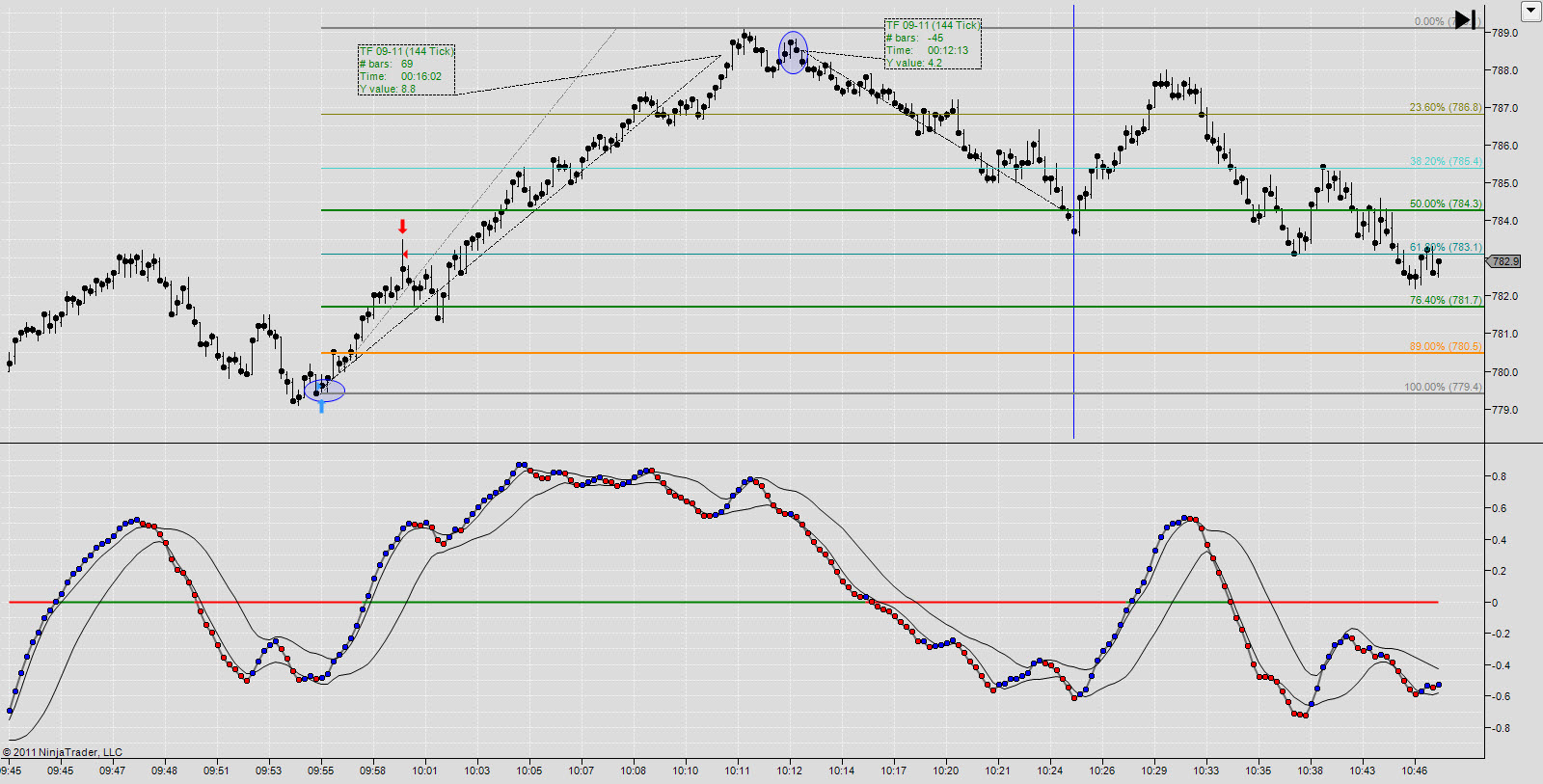
Task: Click the 784.0 price axis label
Action: pos(1504,221)
